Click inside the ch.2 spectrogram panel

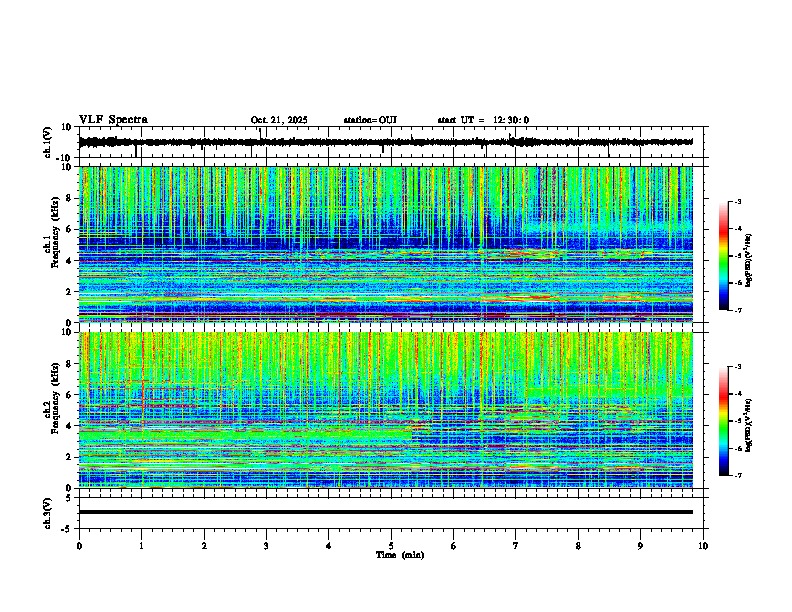pyautogui.click(x=385, y=410)
